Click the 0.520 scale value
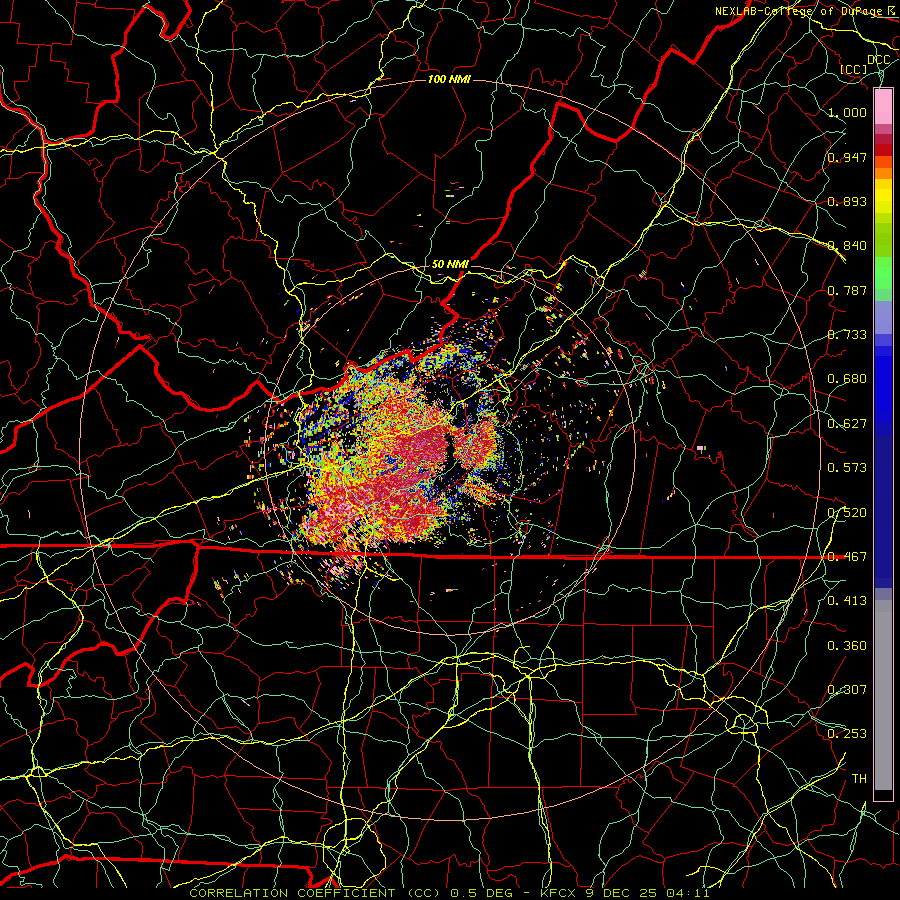 point(847,513)
